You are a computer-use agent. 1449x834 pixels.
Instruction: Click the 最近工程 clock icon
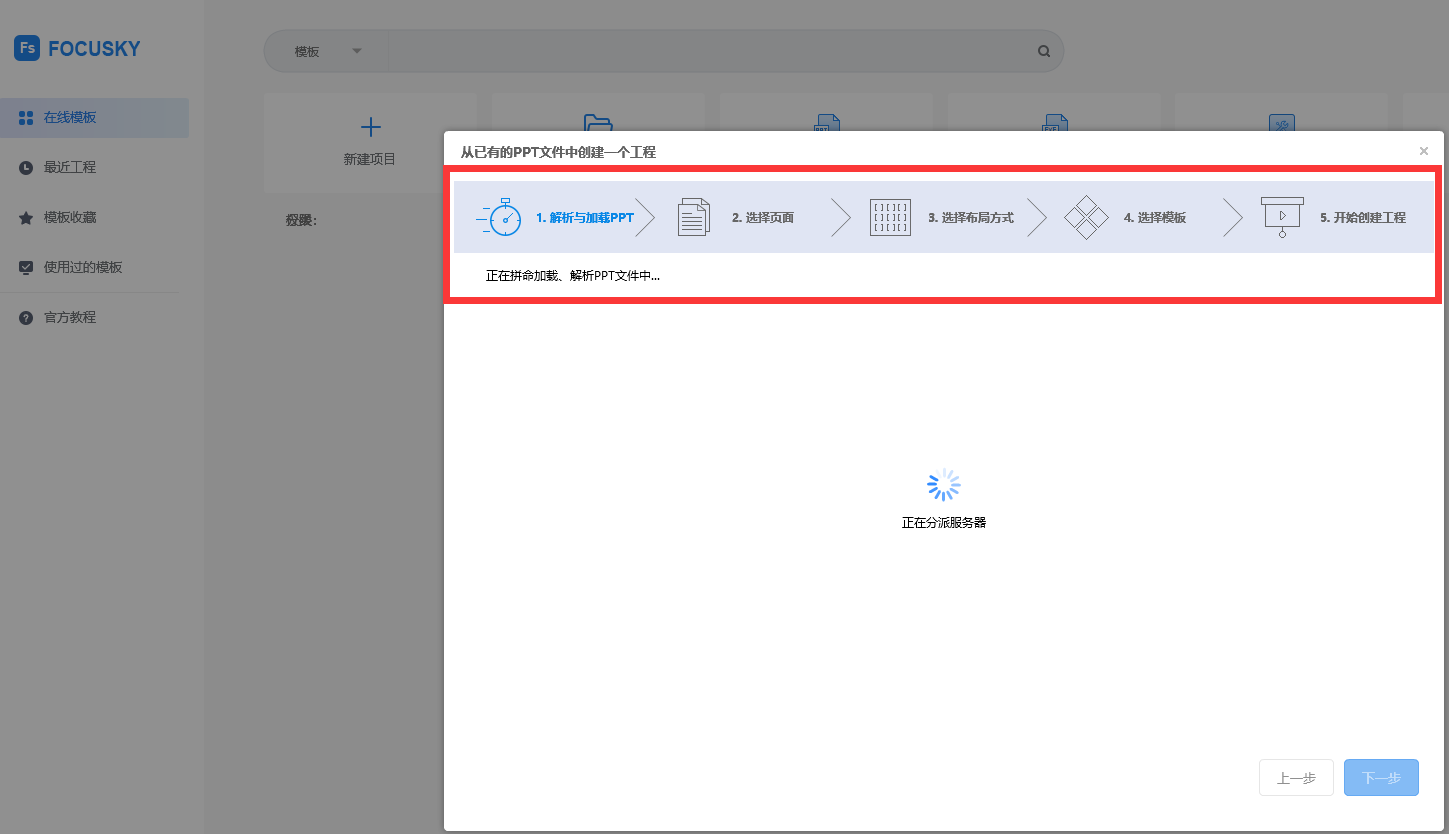[x=26, y=168]
